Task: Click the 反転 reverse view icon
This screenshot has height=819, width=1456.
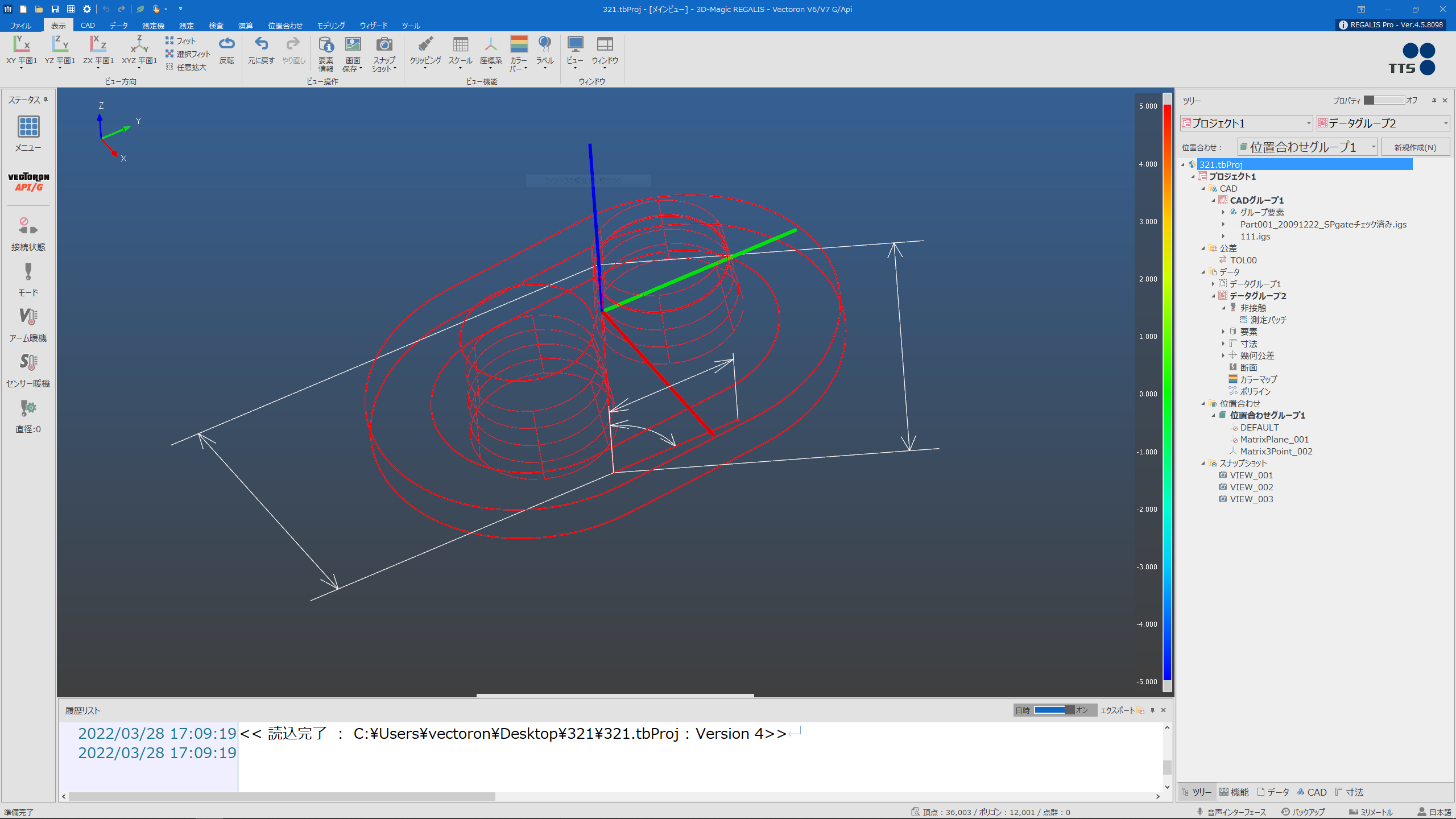Action: [226, 51]
